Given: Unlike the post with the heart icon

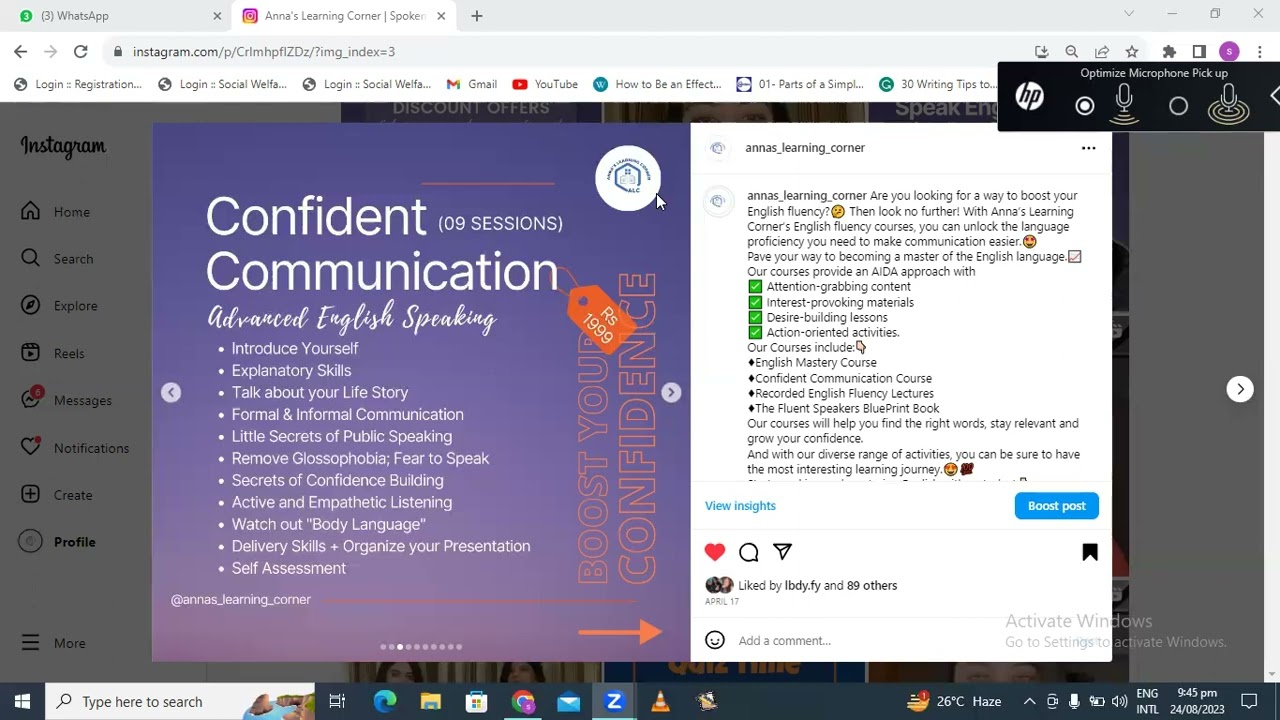Looking at the screenshot, I should click(x=714, y=552).
